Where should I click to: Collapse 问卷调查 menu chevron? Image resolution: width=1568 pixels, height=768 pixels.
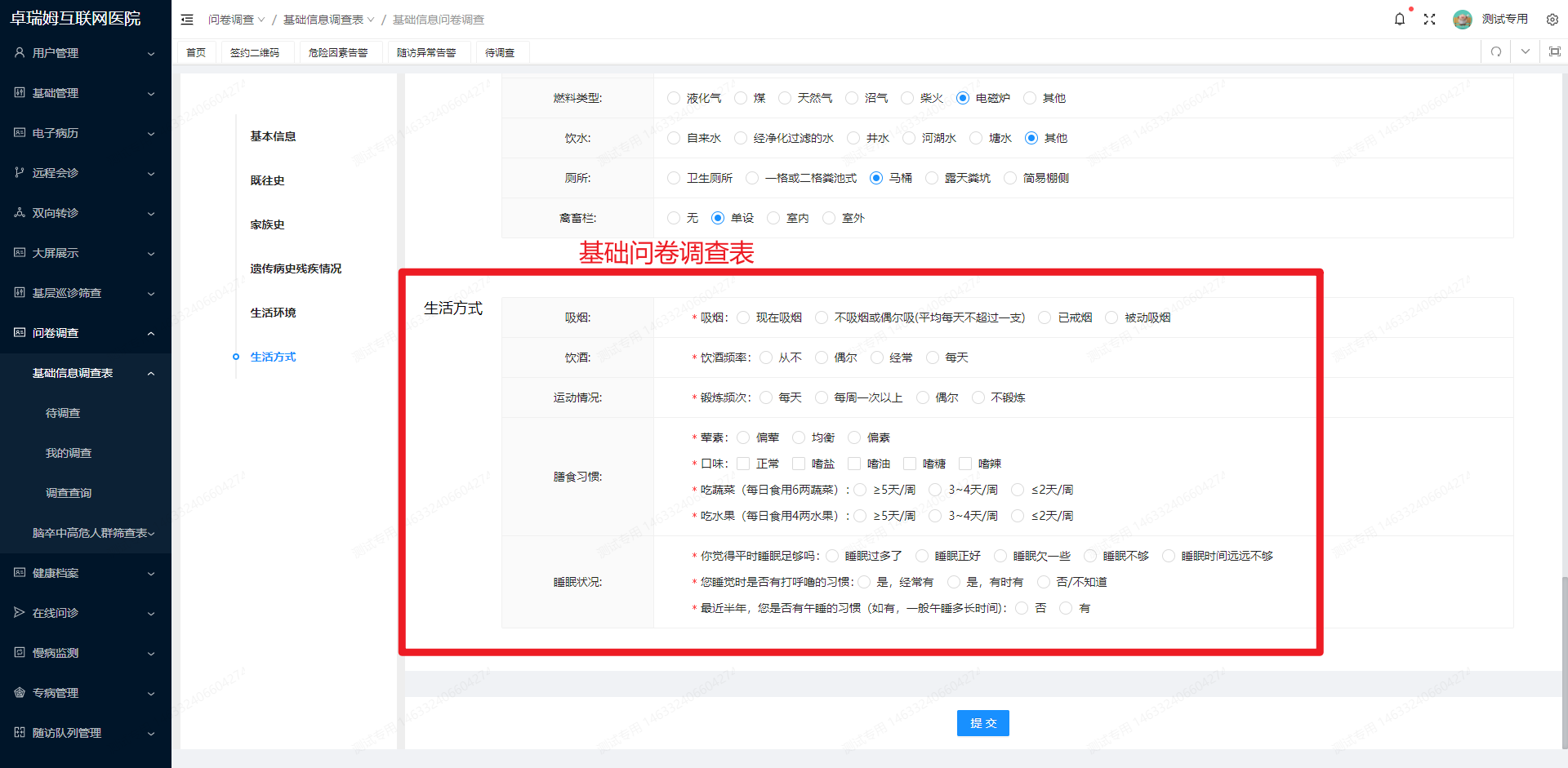pos(151,333)
